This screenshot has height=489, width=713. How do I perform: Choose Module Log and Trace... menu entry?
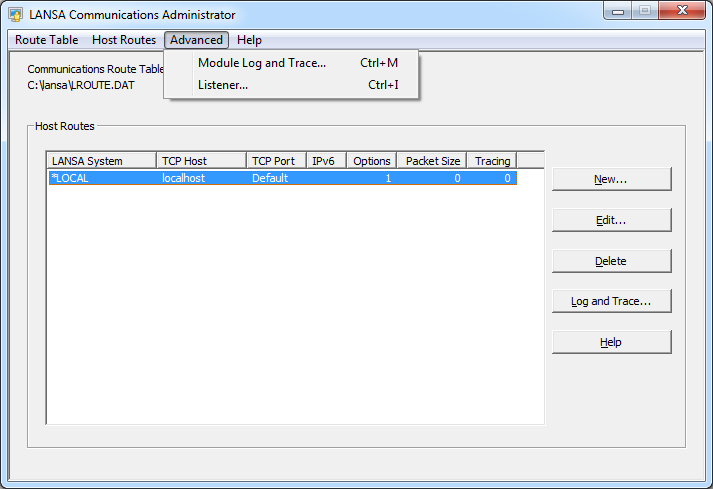pyautogui.click(x=291, y=63)
